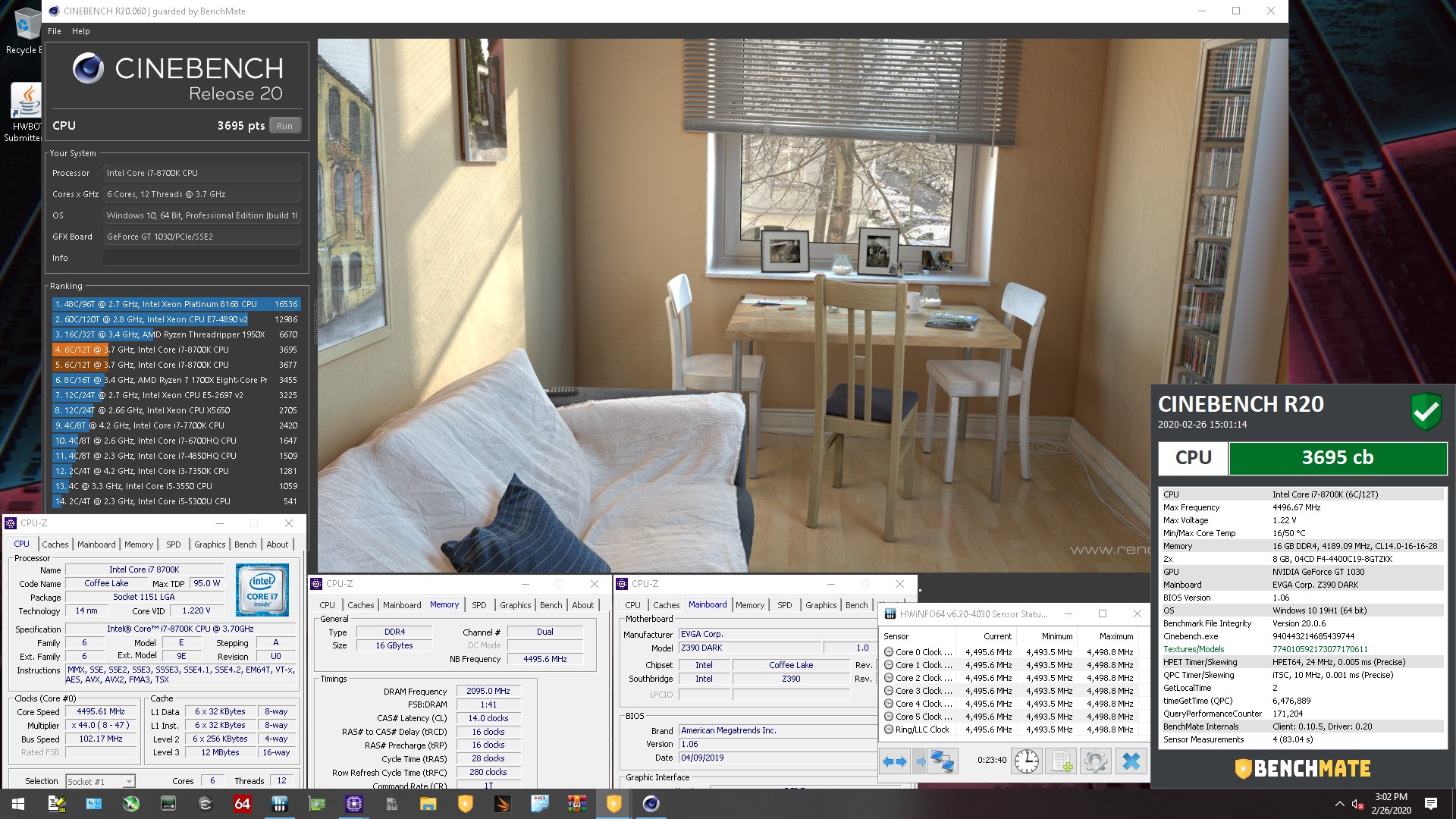Screen dimensions: 1456x819
Task: Click the HWiNFO single right arrow icon
Action: tap(919, 761)
